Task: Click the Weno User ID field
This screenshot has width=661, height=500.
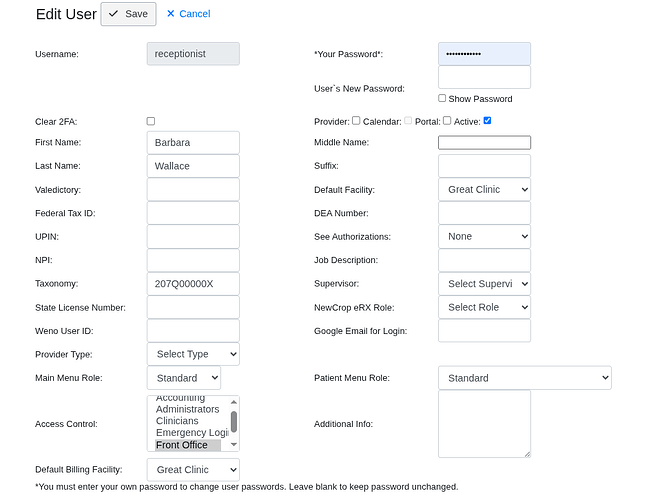Action: tap(193, 331)
